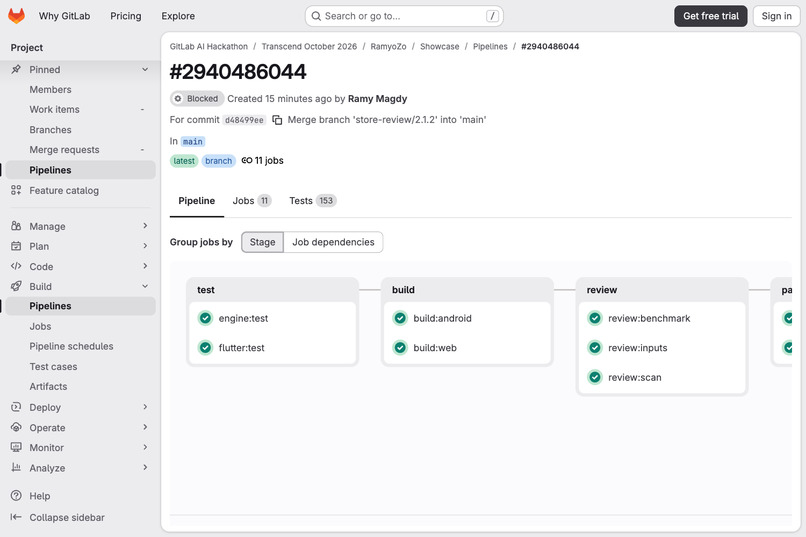Click the Build rocket icon
This screenshot has width=806, height=537.
(16, 286)
